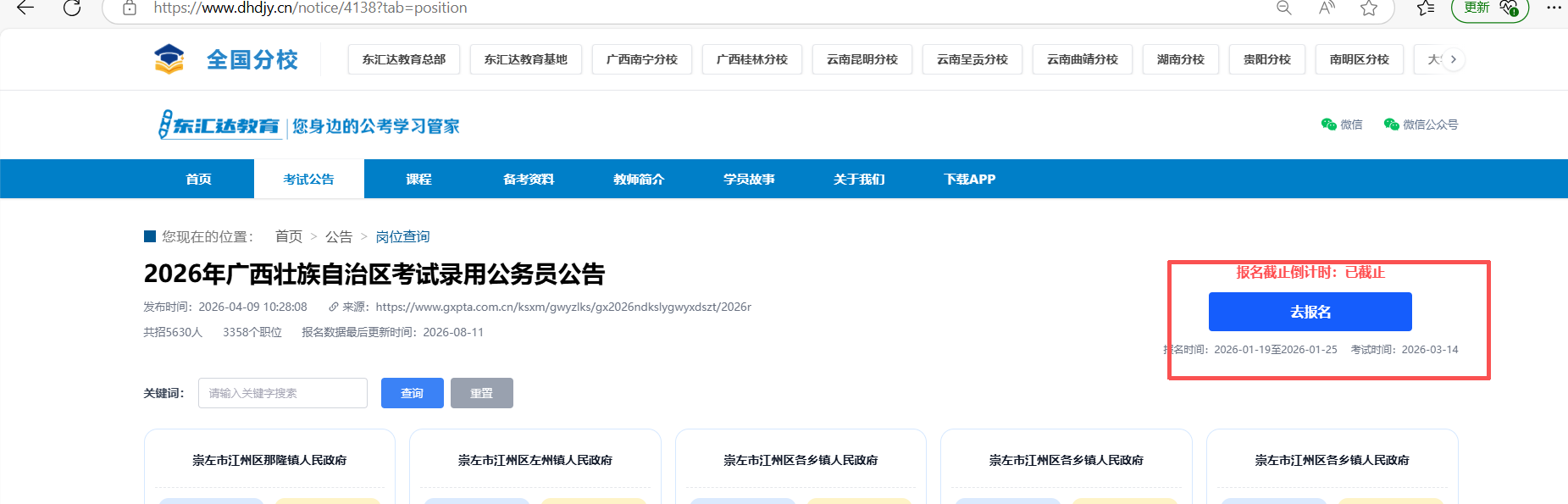Click the zoom magnifier in address bar

point(1284,8)
